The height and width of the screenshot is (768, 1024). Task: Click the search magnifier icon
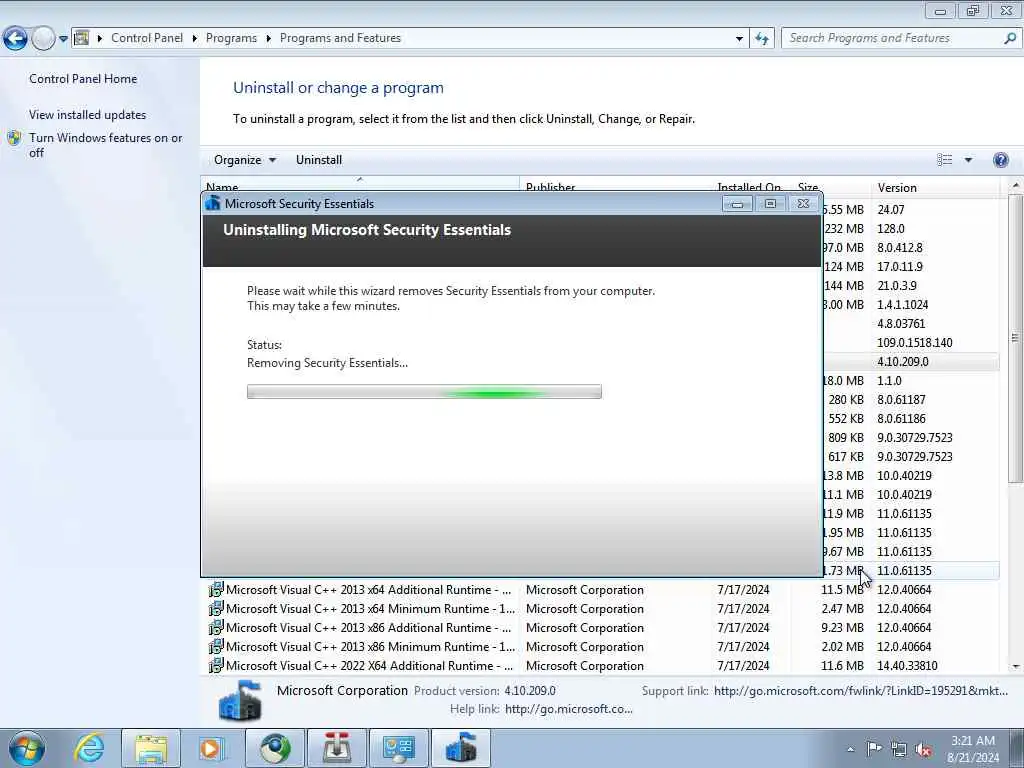pyautogui.click(x=1010, y=38)
